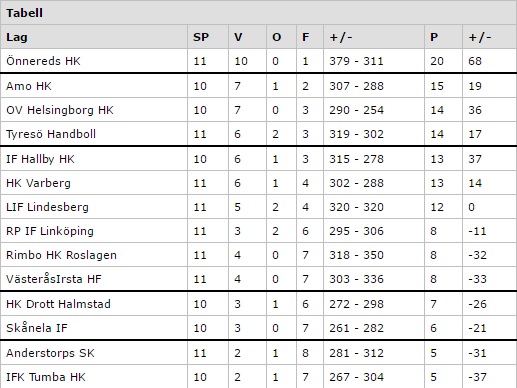Click the Tabell title bar

258,13
